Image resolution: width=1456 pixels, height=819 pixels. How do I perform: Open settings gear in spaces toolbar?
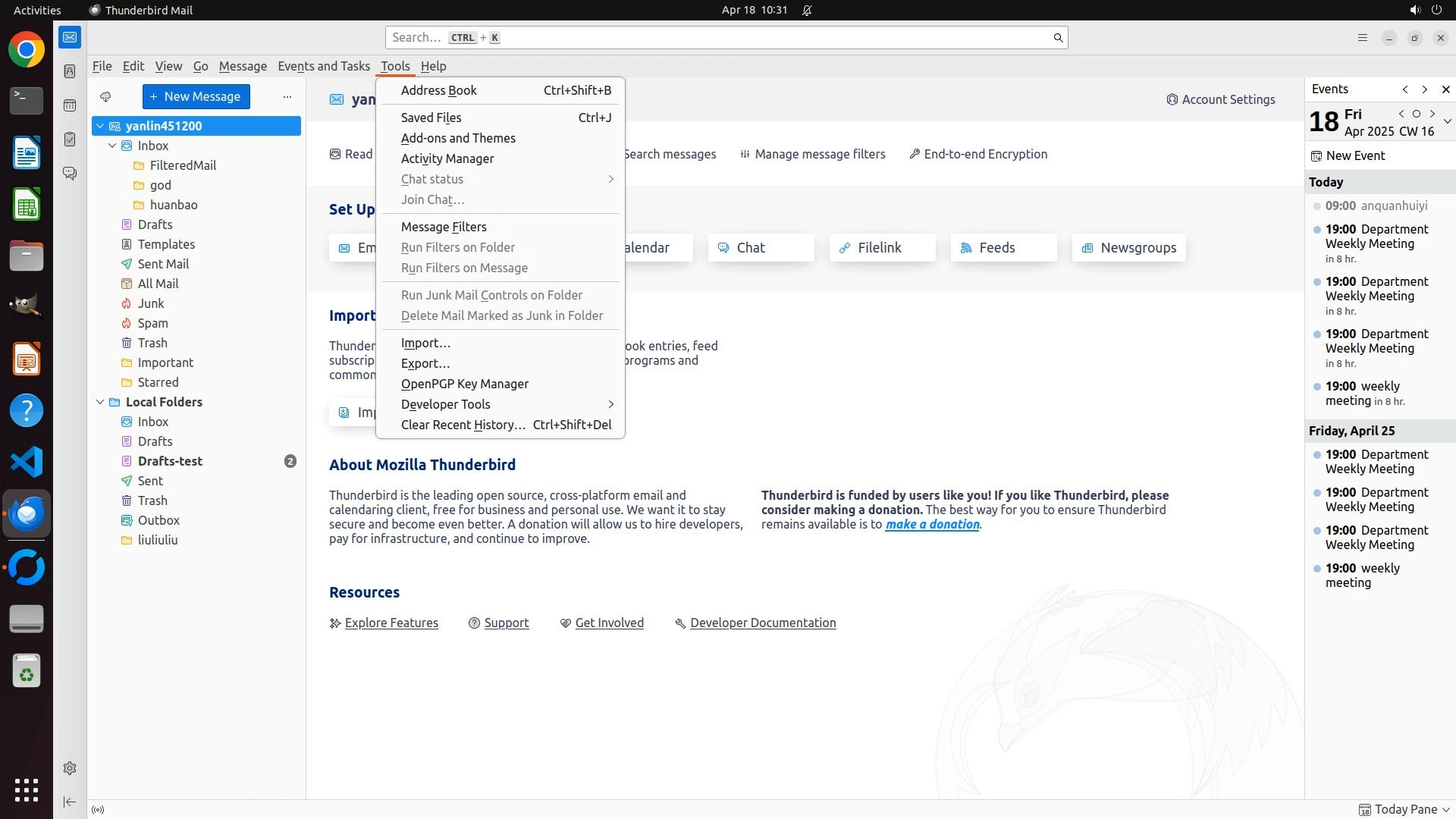[x=70, y=768]
